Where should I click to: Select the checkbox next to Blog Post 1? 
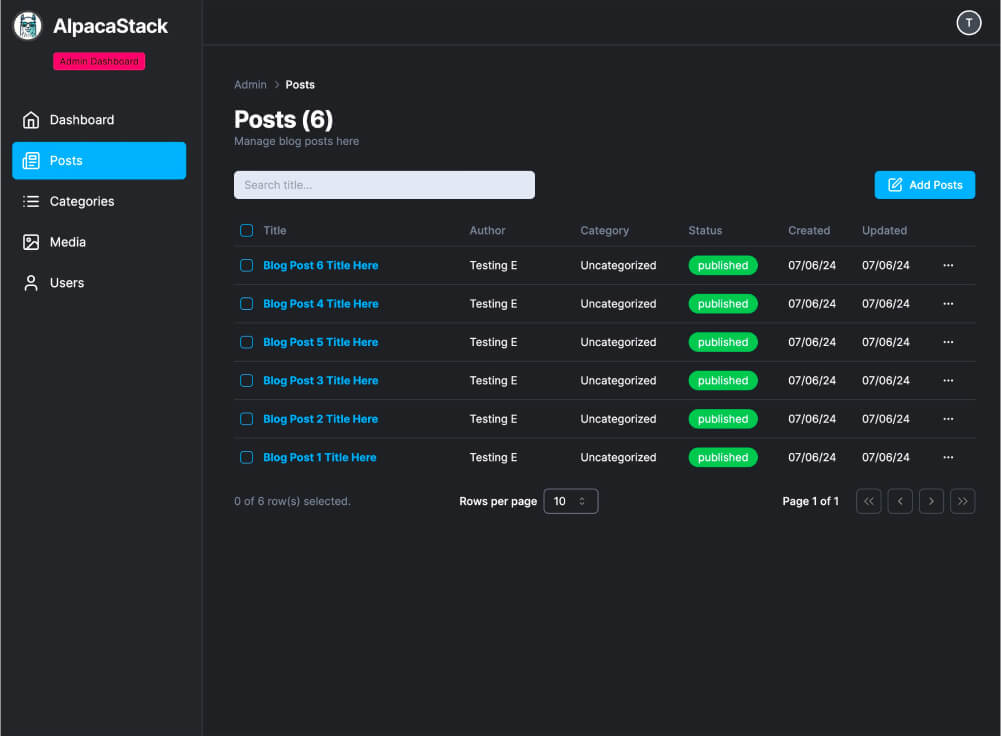pos(246,457)
